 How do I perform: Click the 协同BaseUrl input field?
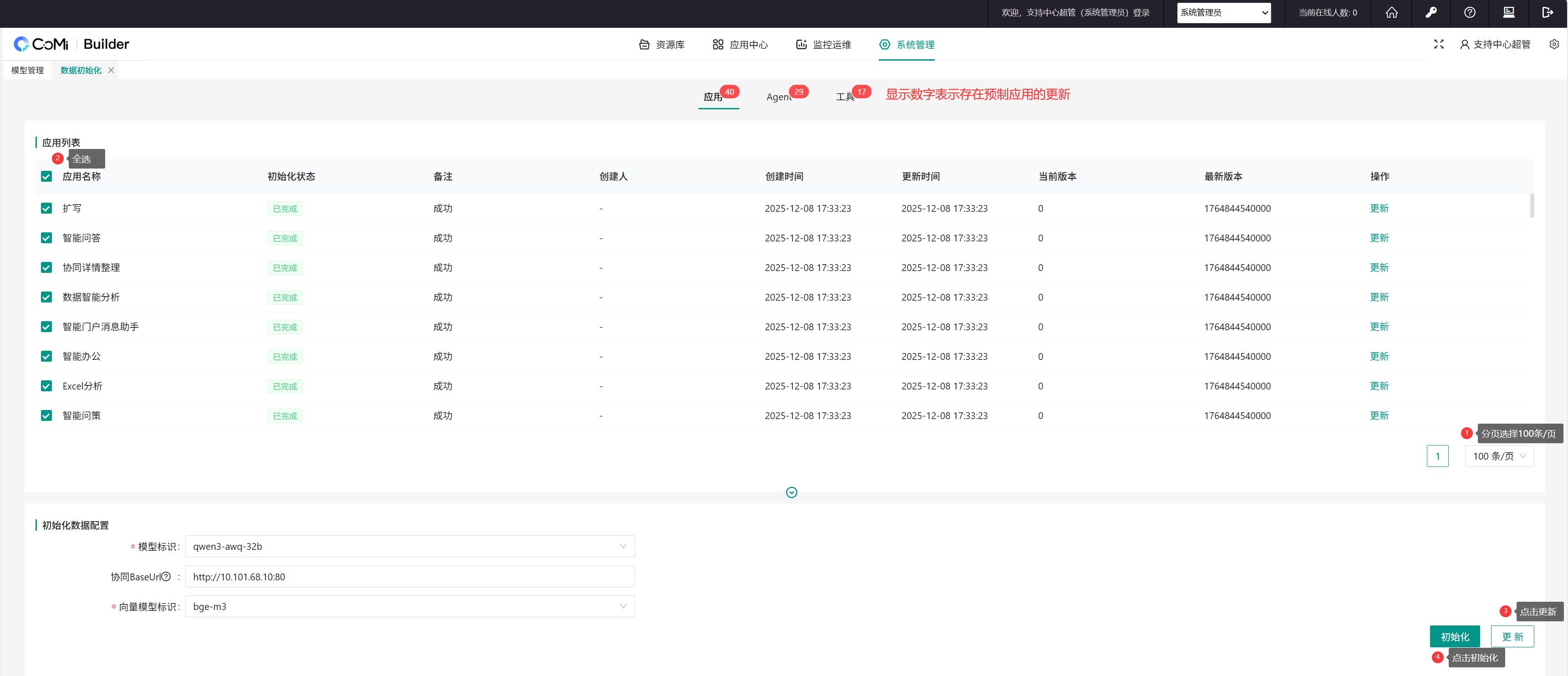pyautogui.click(x=410, y=577)
